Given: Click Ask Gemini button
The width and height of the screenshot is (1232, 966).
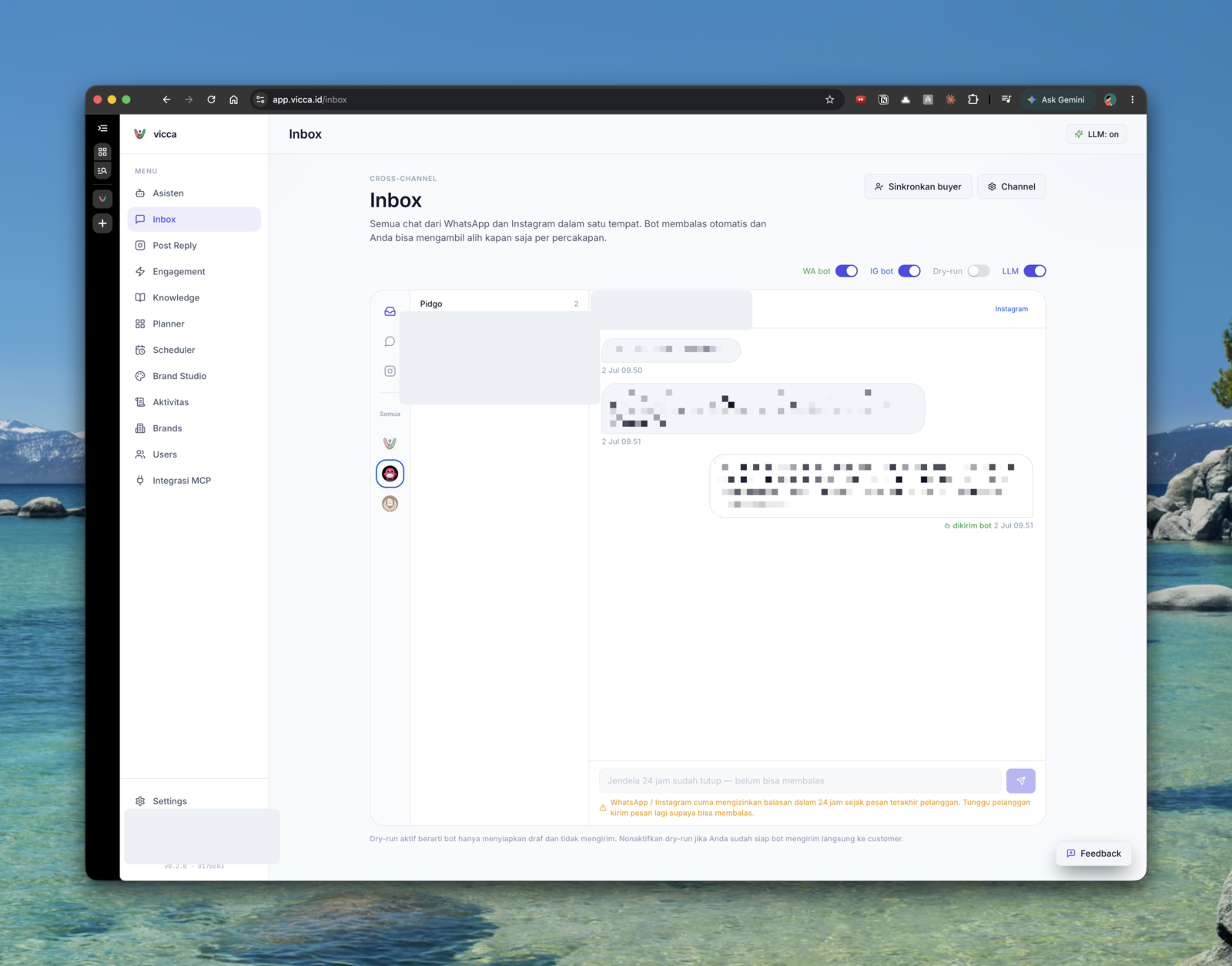Looking at the screenshot, I should click(x=1056, y=99).
